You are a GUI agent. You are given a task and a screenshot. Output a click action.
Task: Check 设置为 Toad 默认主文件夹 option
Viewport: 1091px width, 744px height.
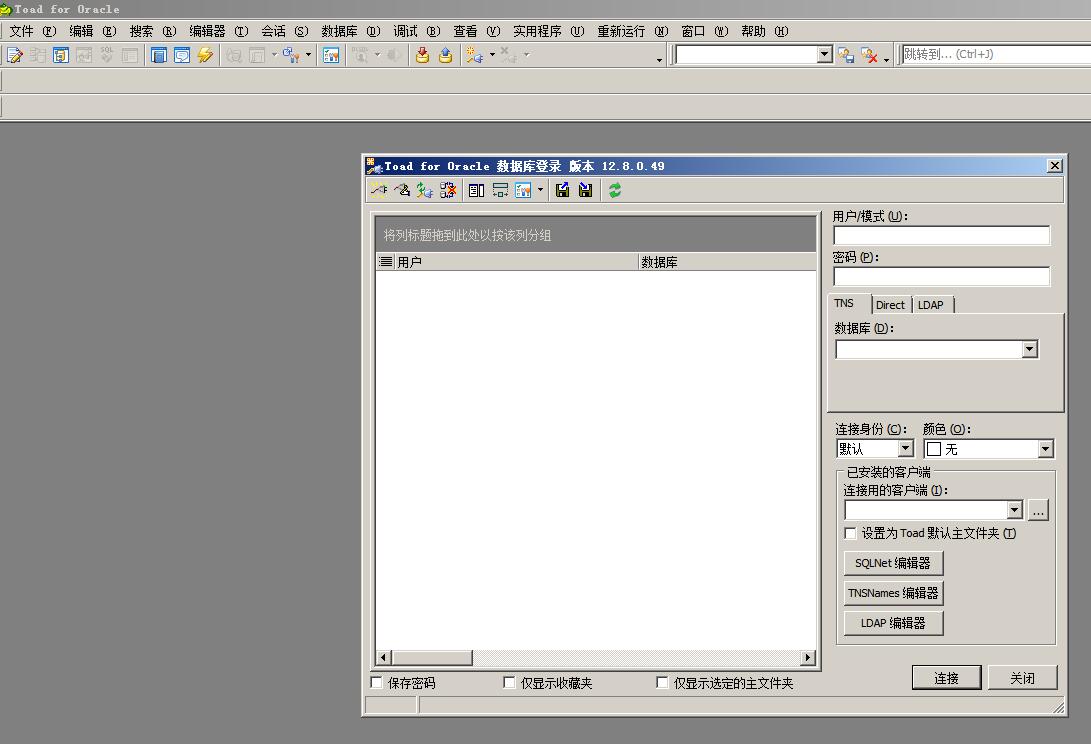[850, 533]
